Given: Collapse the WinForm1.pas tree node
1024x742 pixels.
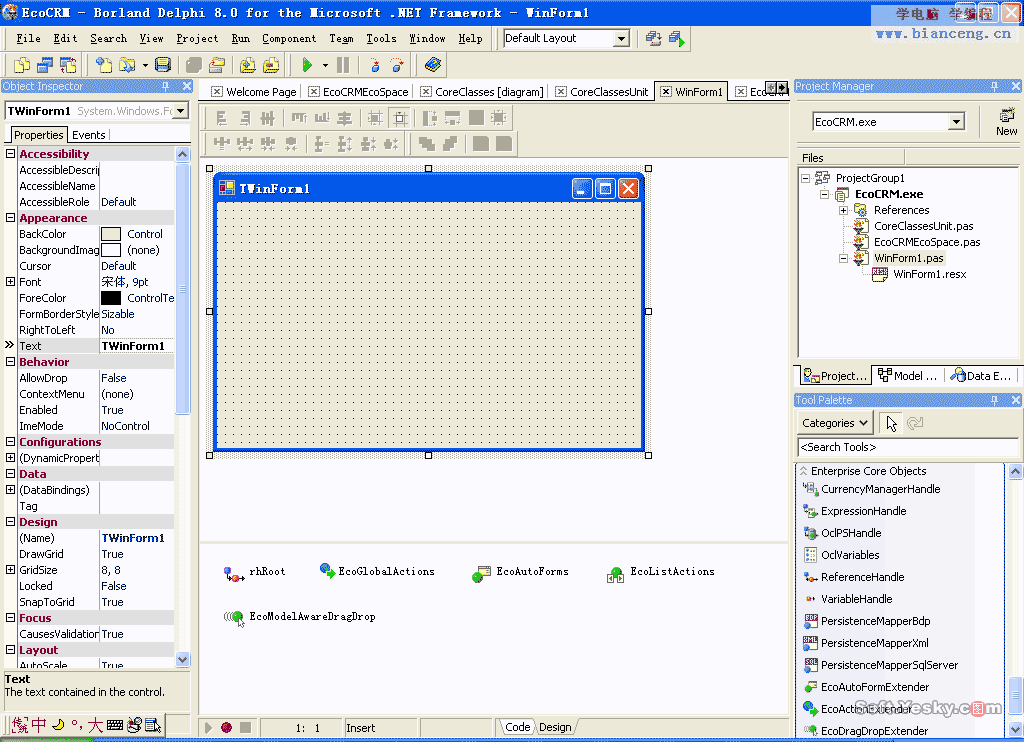Looking at the screenshot, I should click(x=843, y=259).
